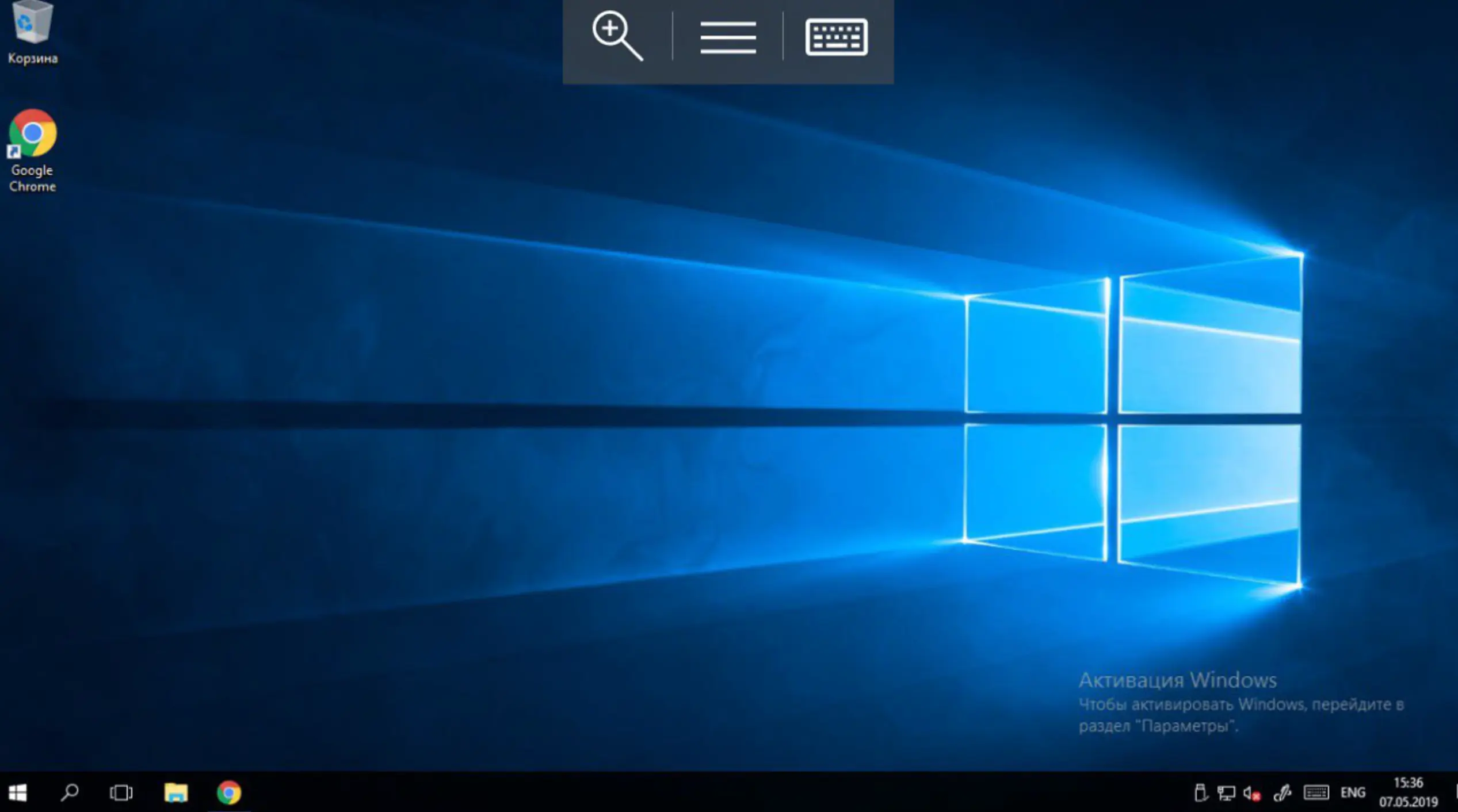
Task: Open clock showing 15:36 and date
Action: [x=1408, y=792]
